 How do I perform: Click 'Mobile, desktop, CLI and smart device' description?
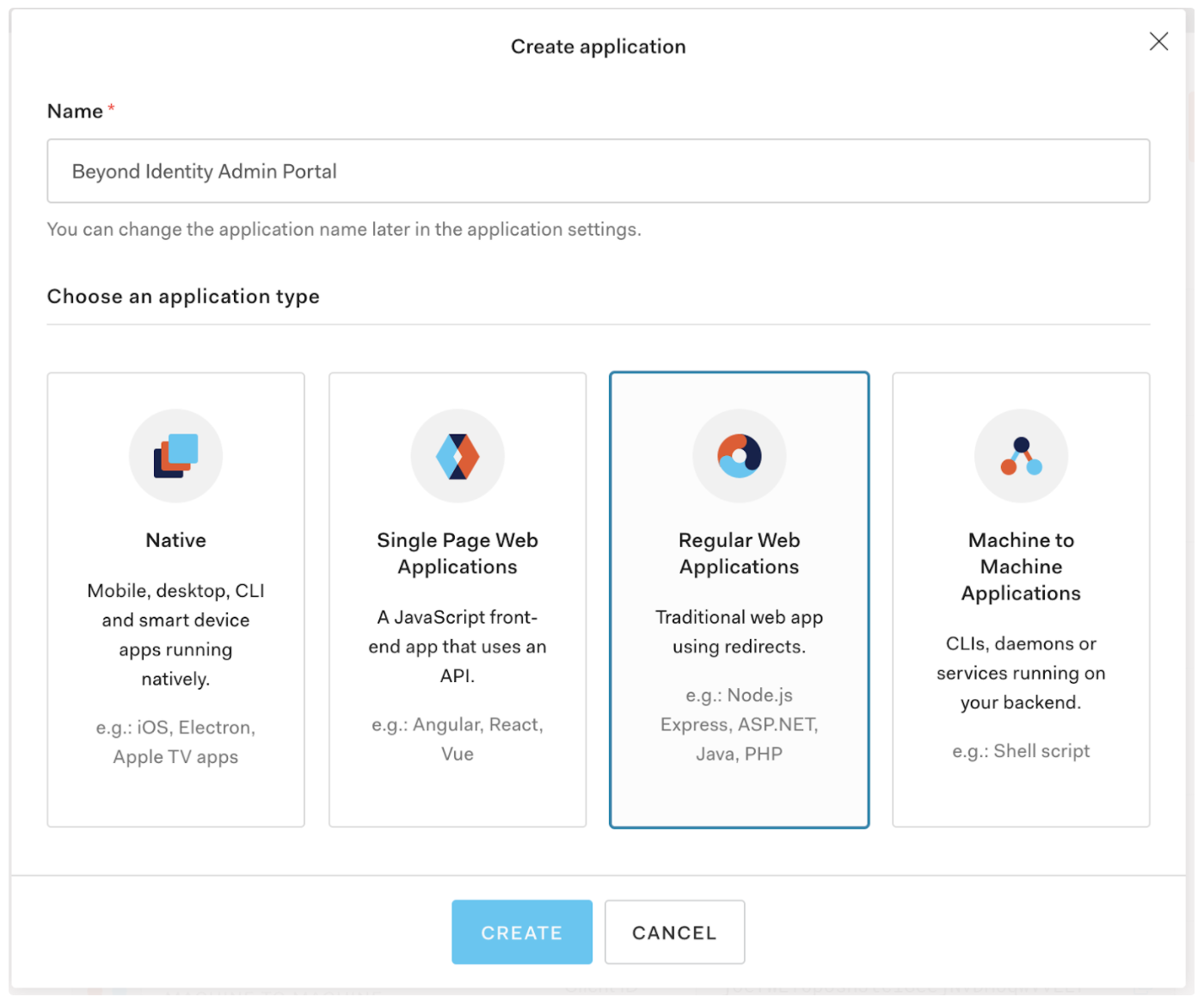(175, 635)
